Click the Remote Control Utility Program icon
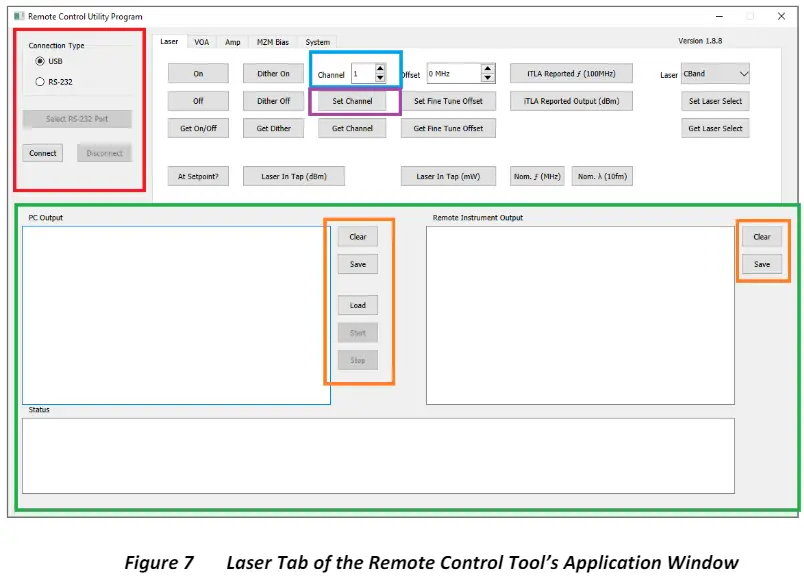 (x=19, y=16)
